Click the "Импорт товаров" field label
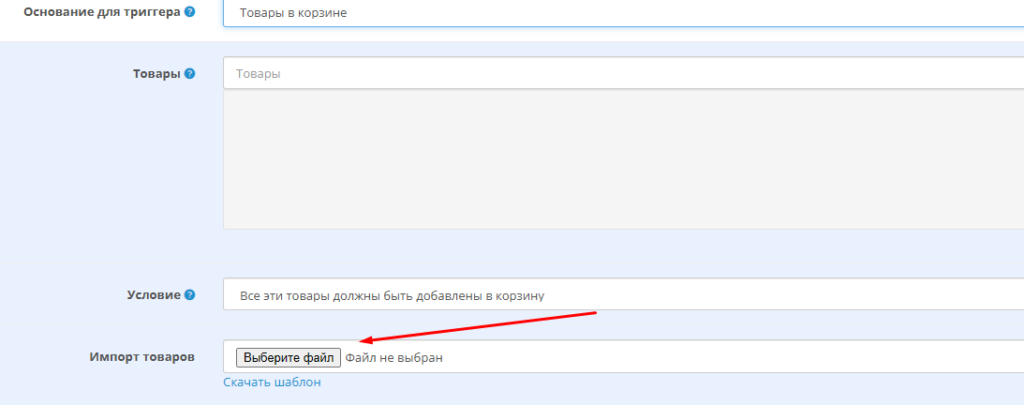 pyautogui.click(x=140, y=357)
